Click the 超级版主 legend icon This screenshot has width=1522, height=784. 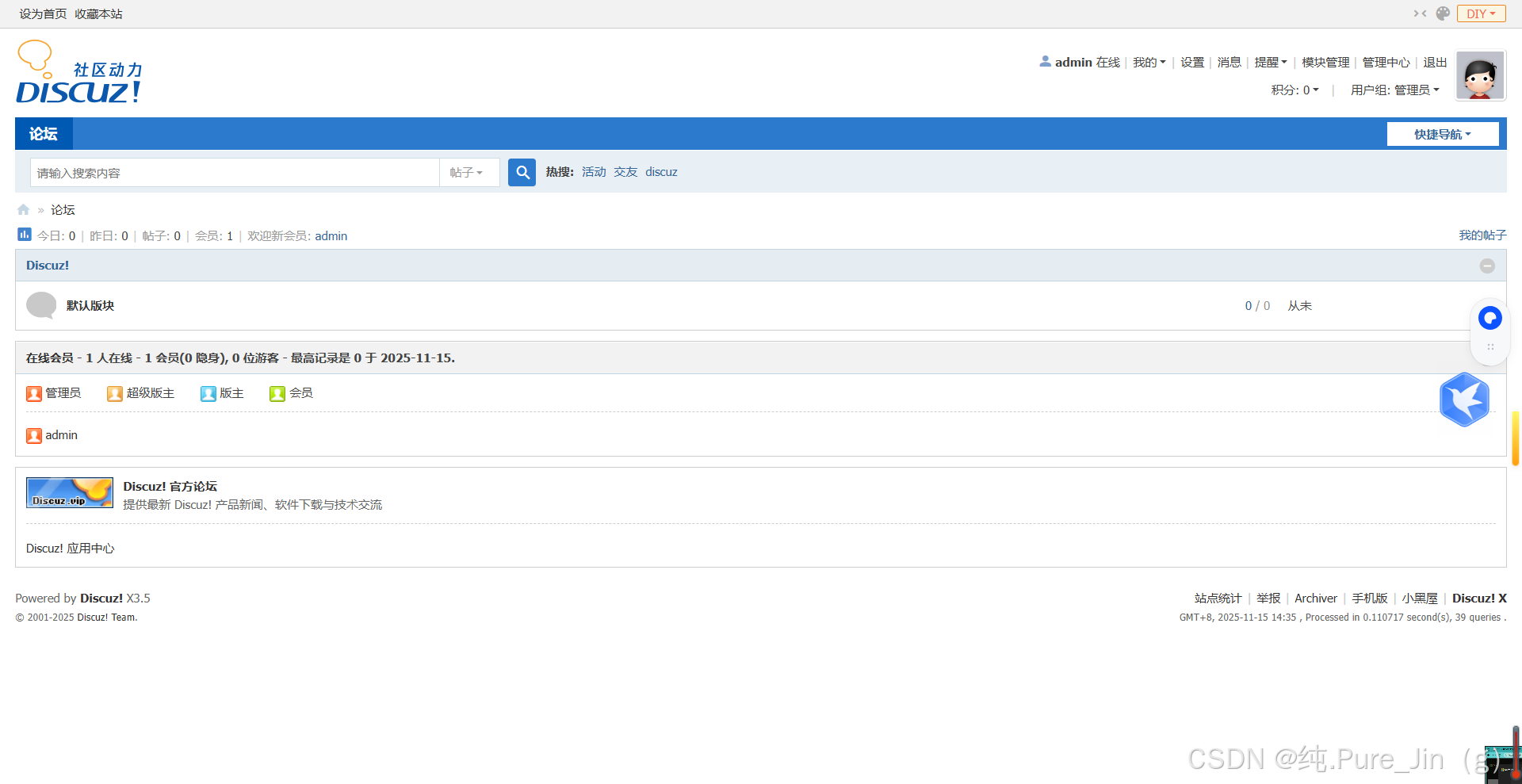tap(115, 394)
